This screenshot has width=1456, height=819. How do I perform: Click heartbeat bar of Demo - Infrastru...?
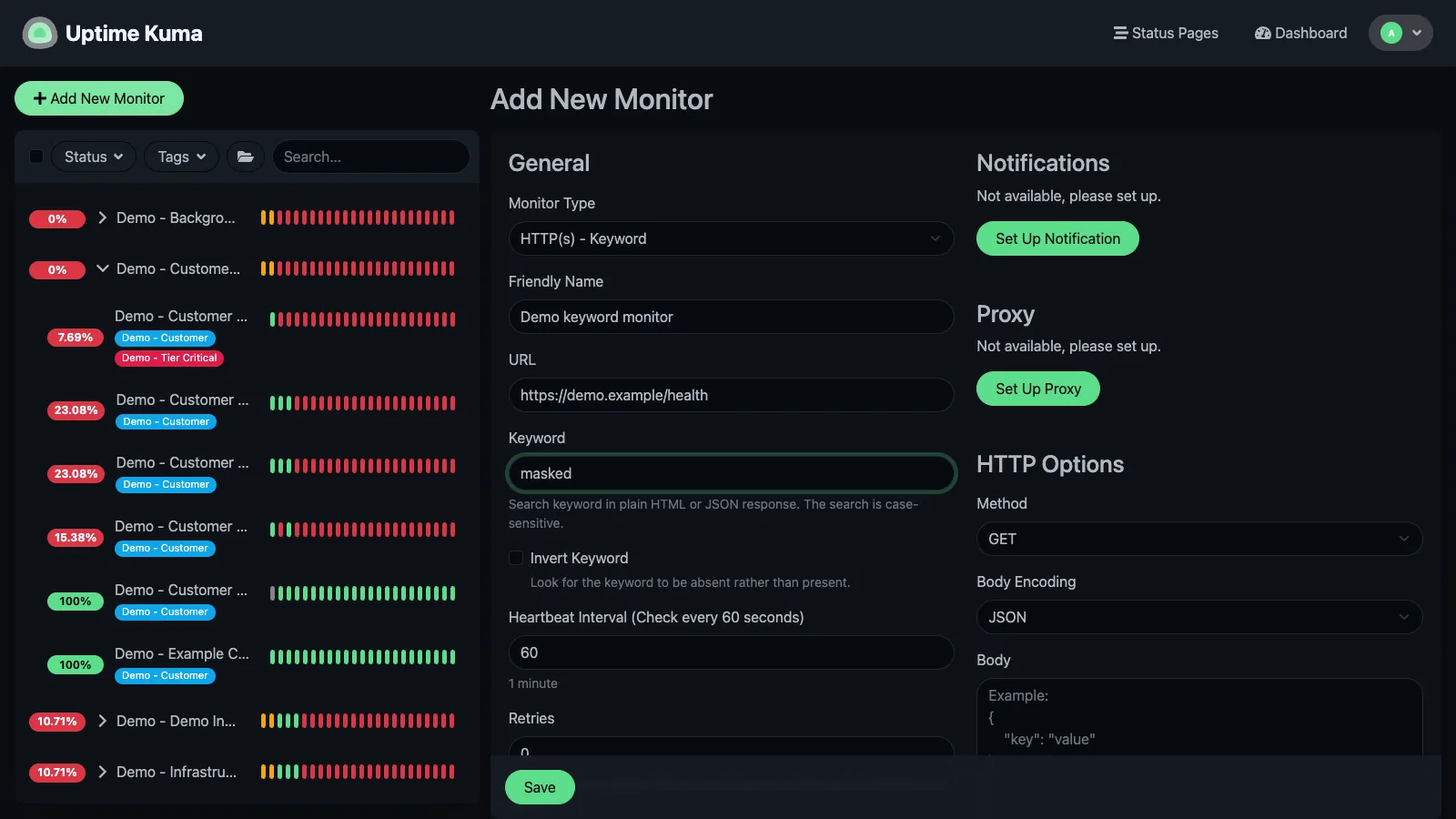click(358, 772)
